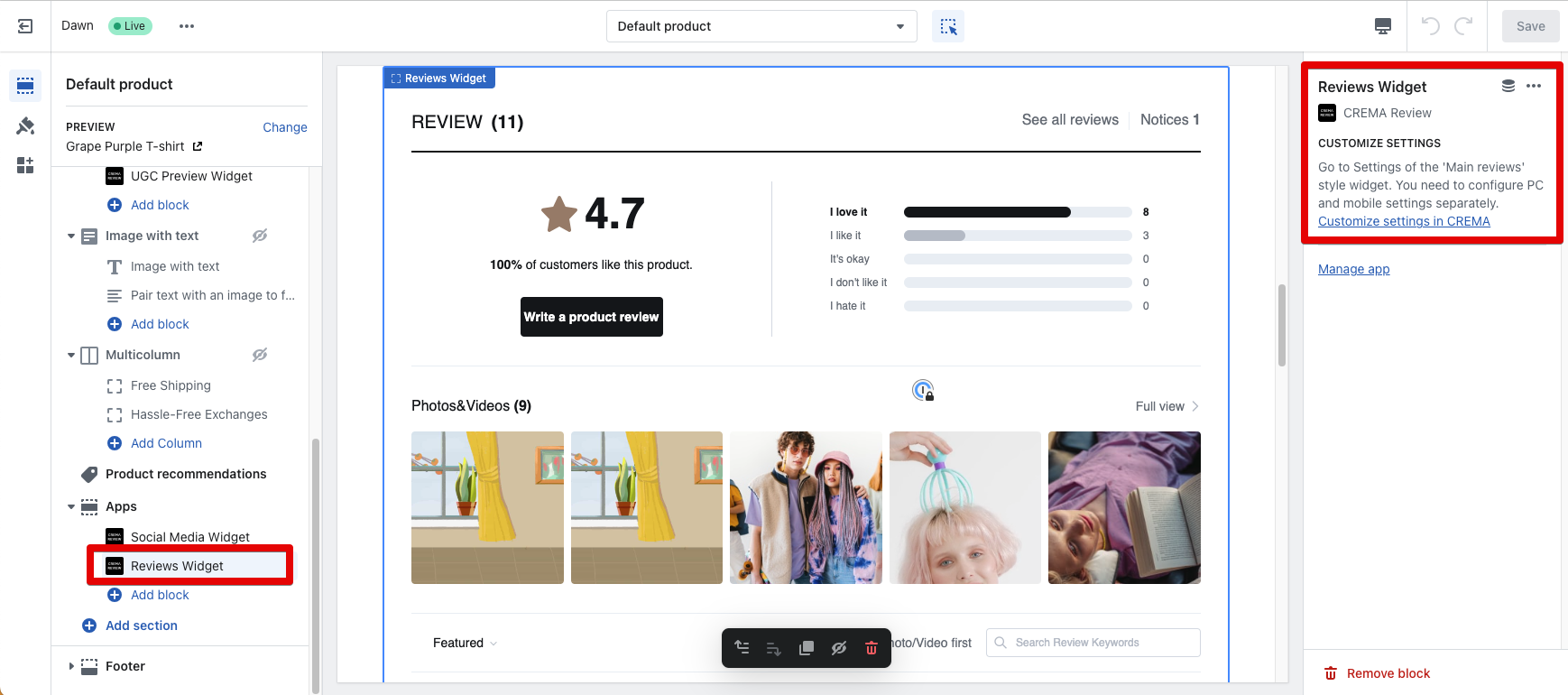Viewport: 1568px width, 695px height.
Task: Show the hidden Multicolumn section
Action: click(x=260, y=355)
